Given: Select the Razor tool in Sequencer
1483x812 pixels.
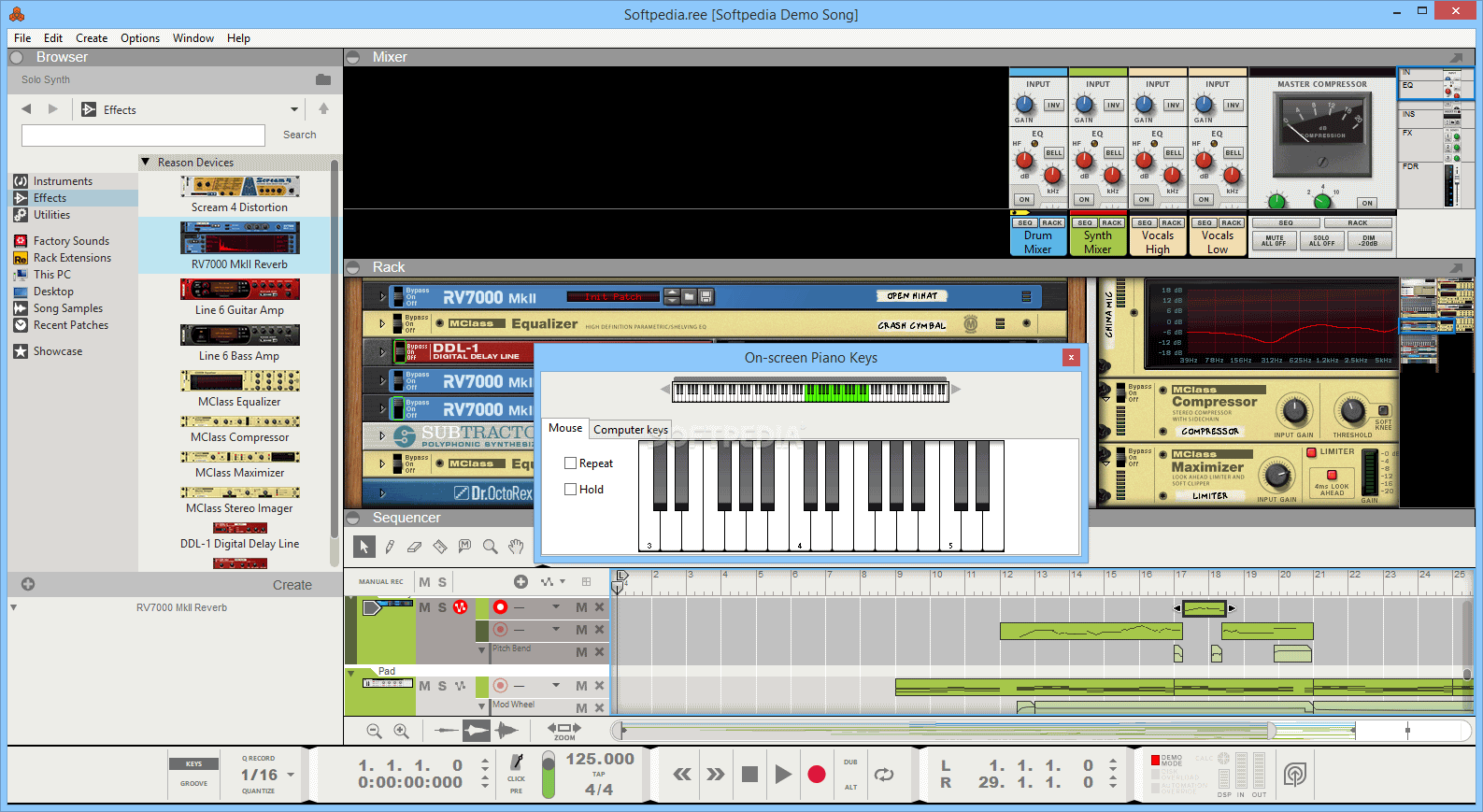Looking at the screenshot, I should click(x=440, y=547).
